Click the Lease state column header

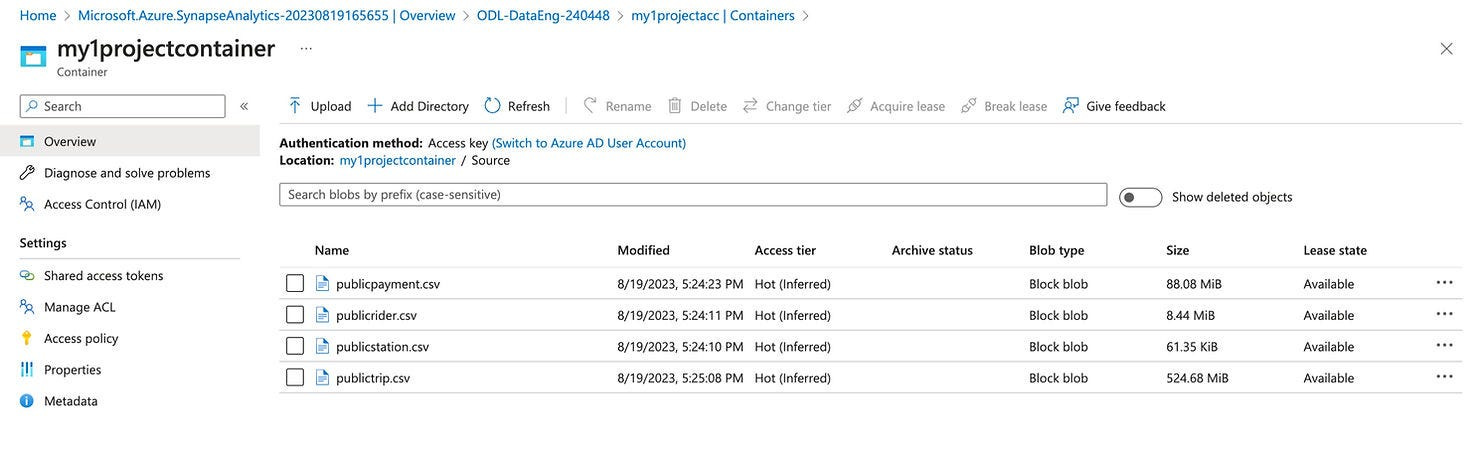click(1335, 250)
